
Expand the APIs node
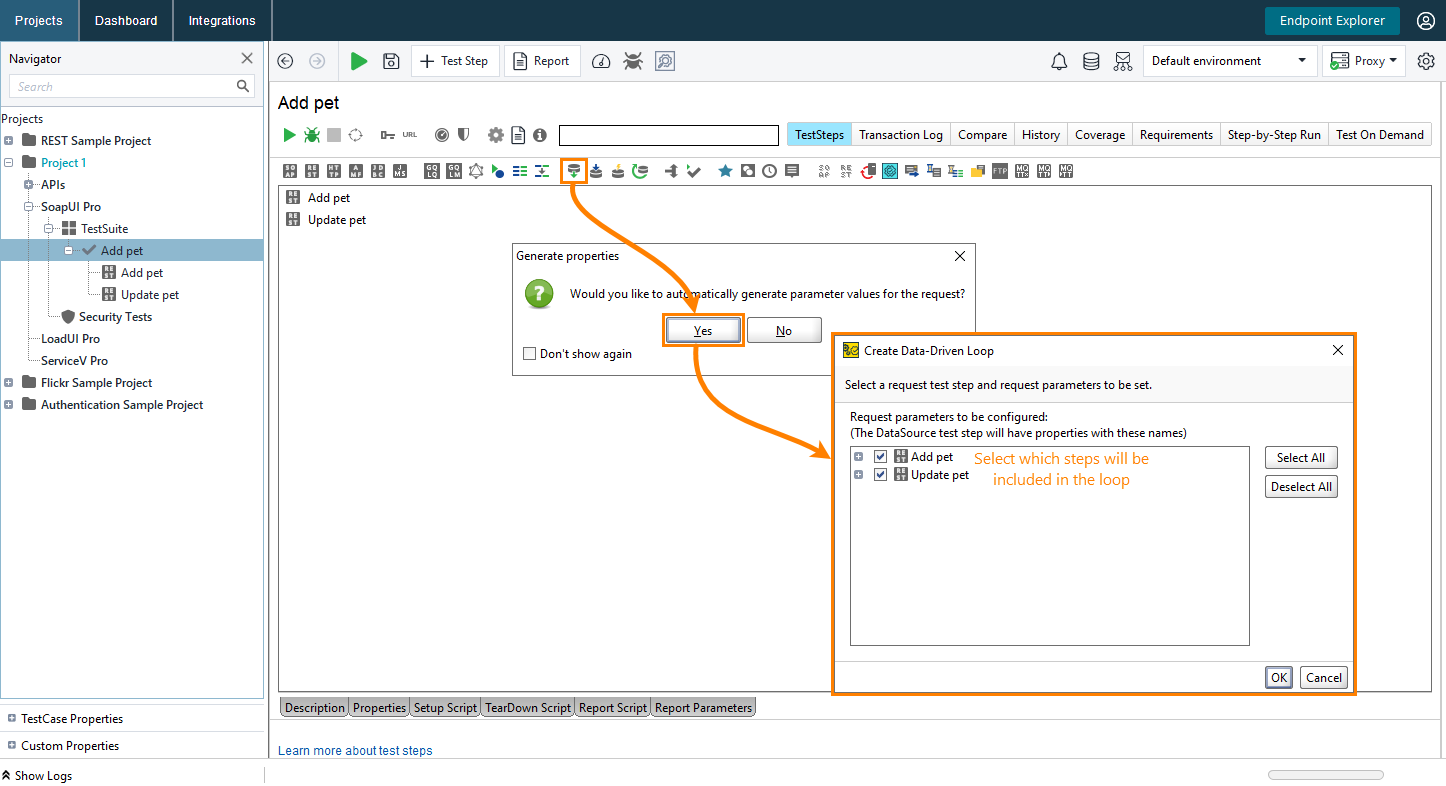(29, 185)
